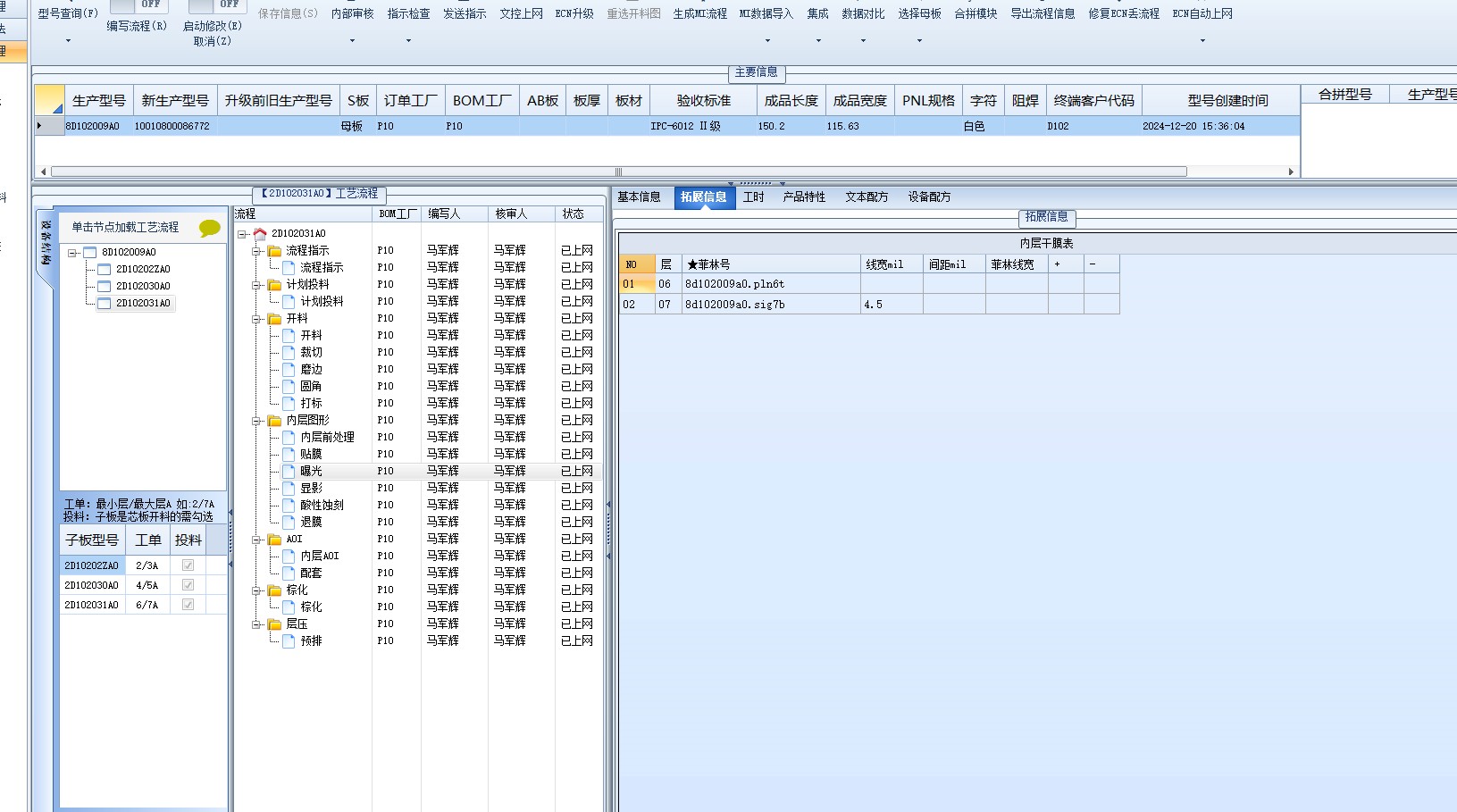
Task: Click the 内层AOI document icon
Action: [x=289, y=557]
